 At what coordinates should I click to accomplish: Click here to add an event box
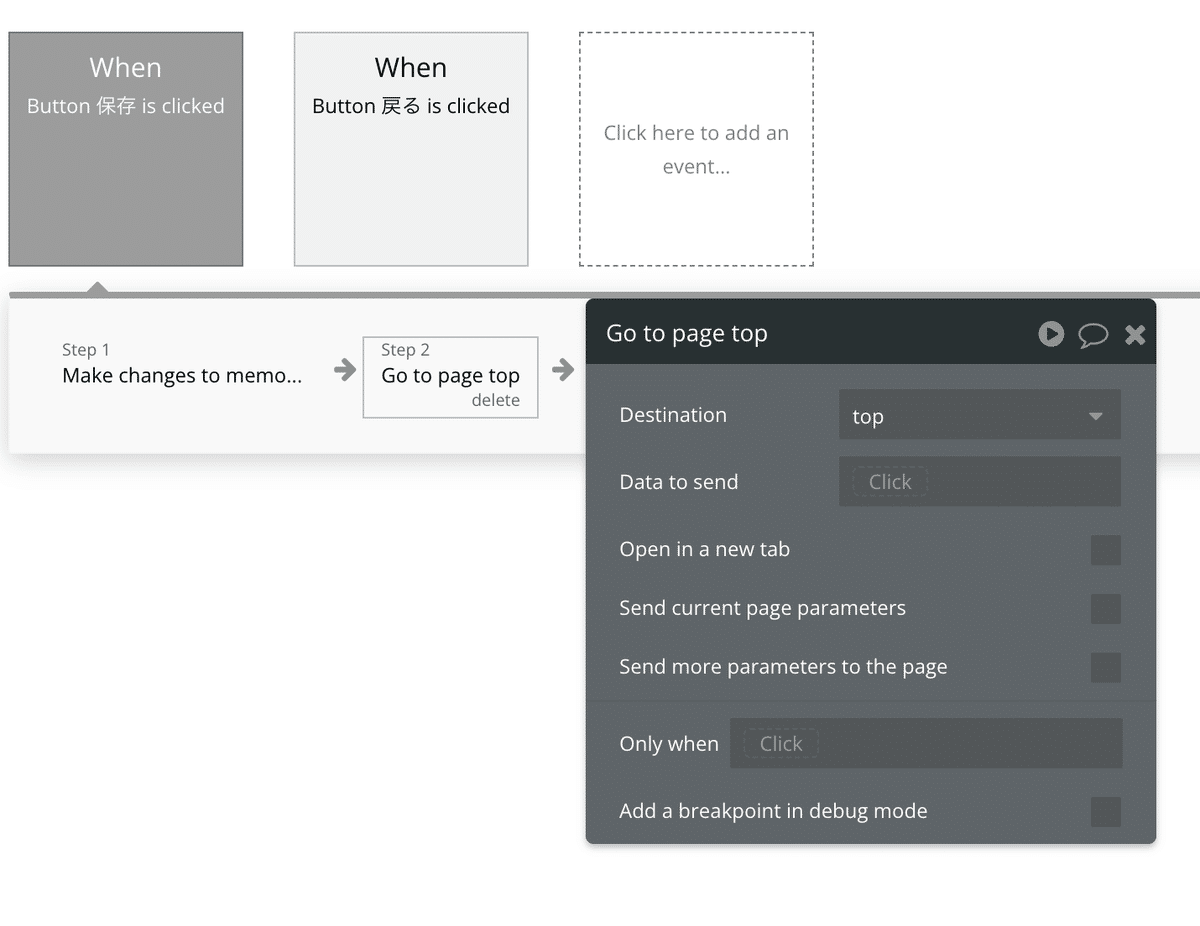tap(696, 149)
